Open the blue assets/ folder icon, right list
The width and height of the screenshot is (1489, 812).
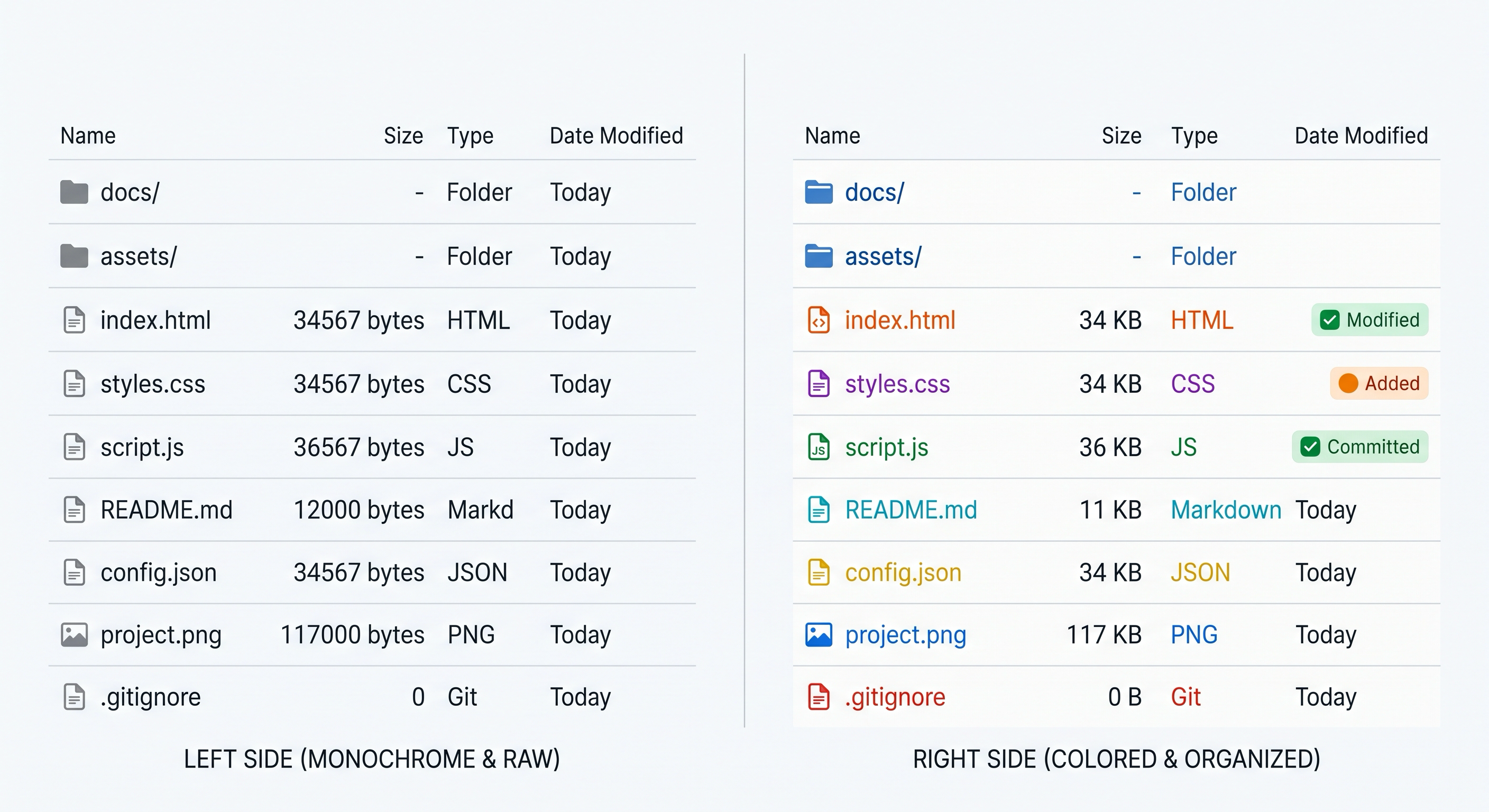point(819,256)
